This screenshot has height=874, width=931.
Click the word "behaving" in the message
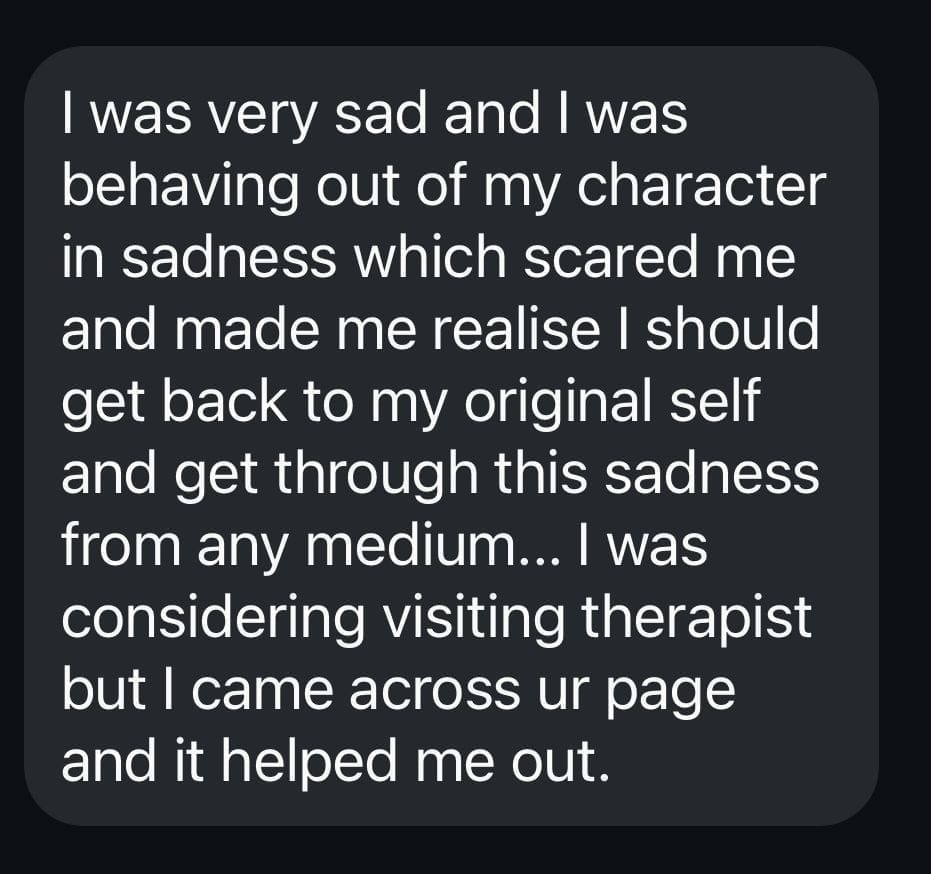(x=152, y=187)
